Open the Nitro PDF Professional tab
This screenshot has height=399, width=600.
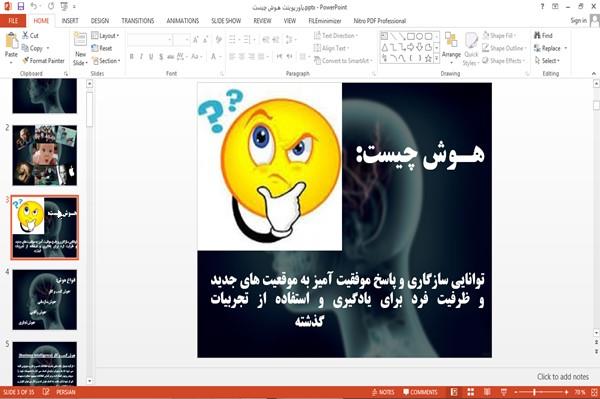click(380, 21)
